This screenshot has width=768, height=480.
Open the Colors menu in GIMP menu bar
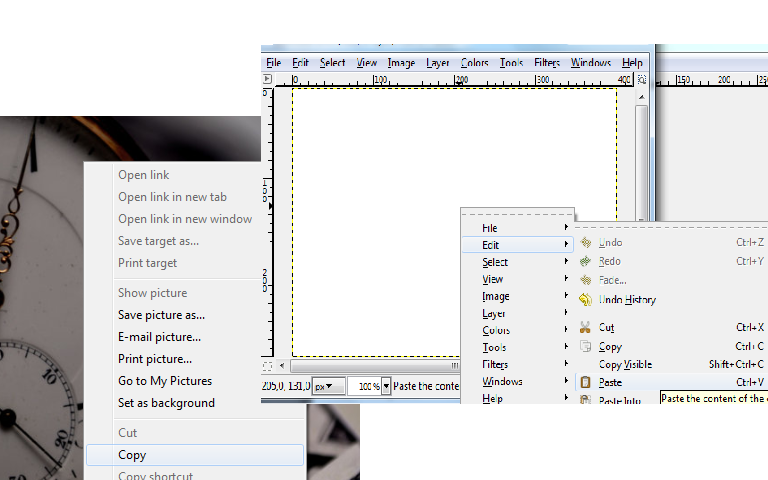pyautogui.click(x=475, y=63)
